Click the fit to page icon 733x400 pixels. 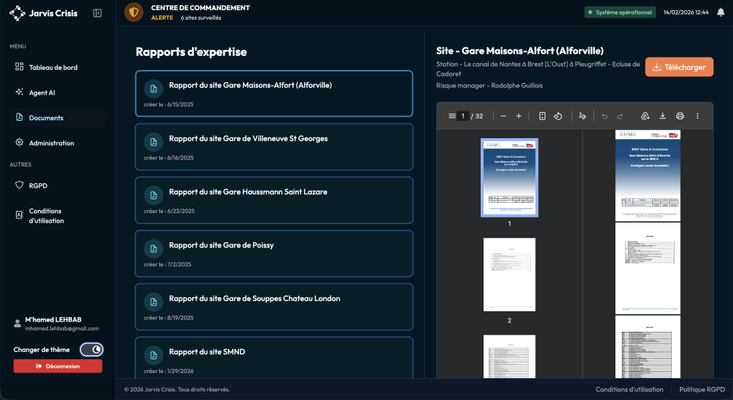click(x=542, y=116)
